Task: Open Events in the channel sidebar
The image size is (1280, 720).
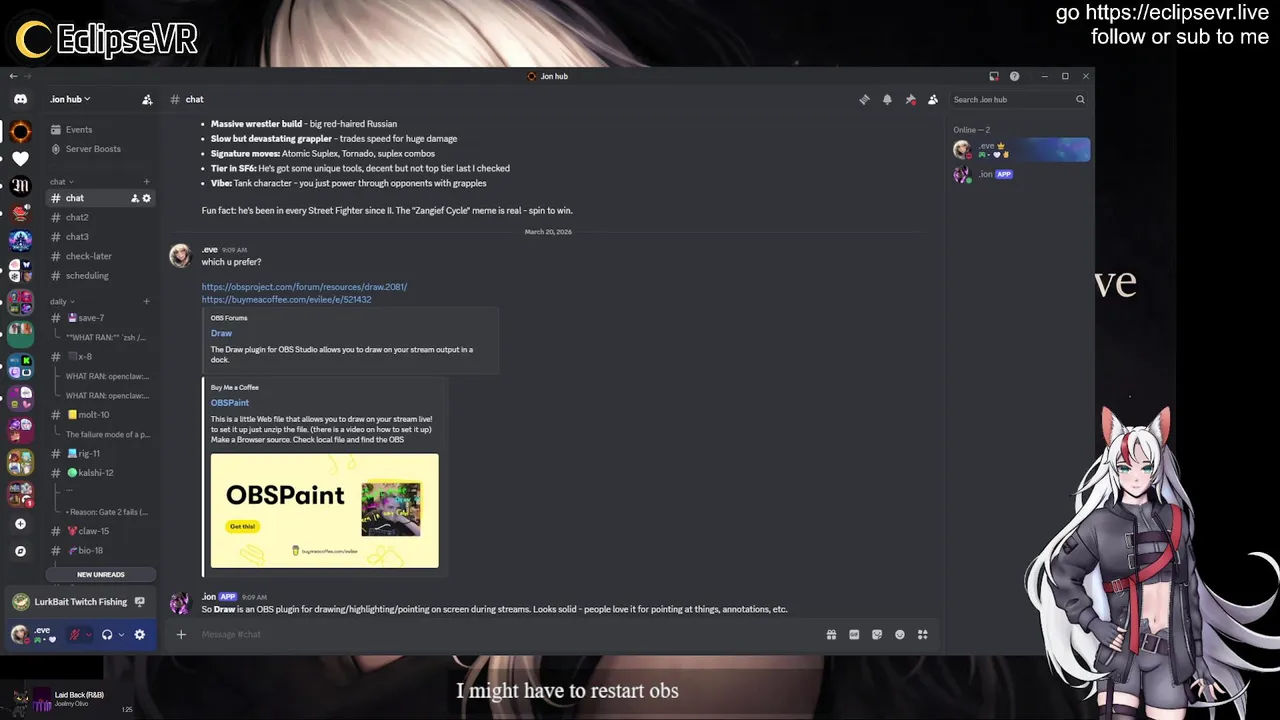Action: [79, 129]
